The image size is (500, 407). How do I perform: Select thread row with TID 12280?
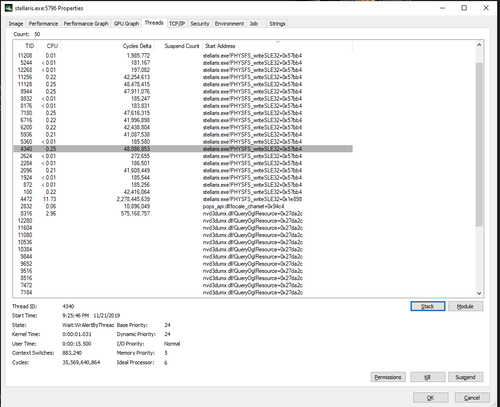[183, 221]
